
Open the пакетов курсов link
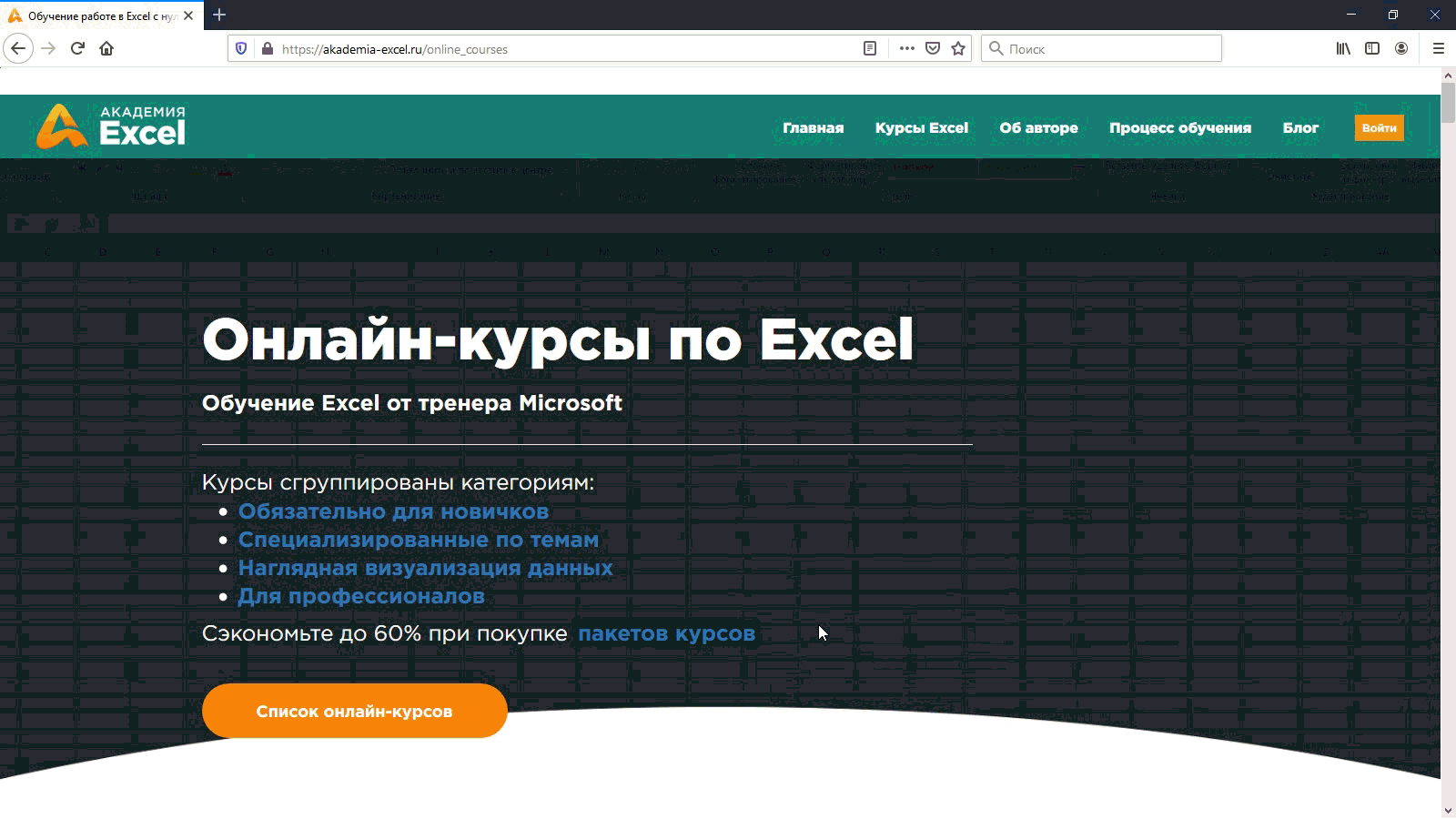[666, 633]
